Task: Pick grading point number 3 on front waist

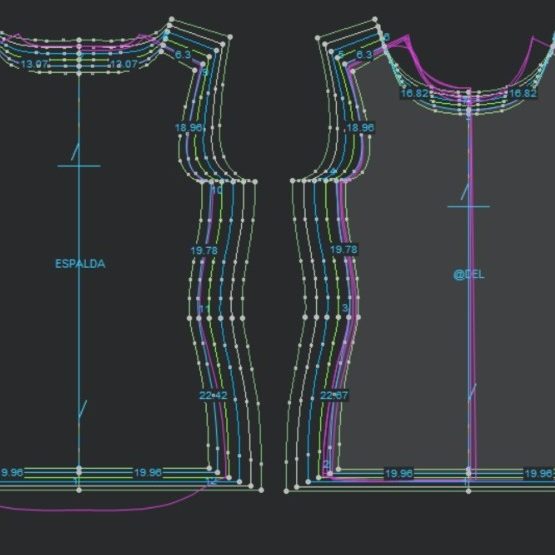Action: (345, 308)
